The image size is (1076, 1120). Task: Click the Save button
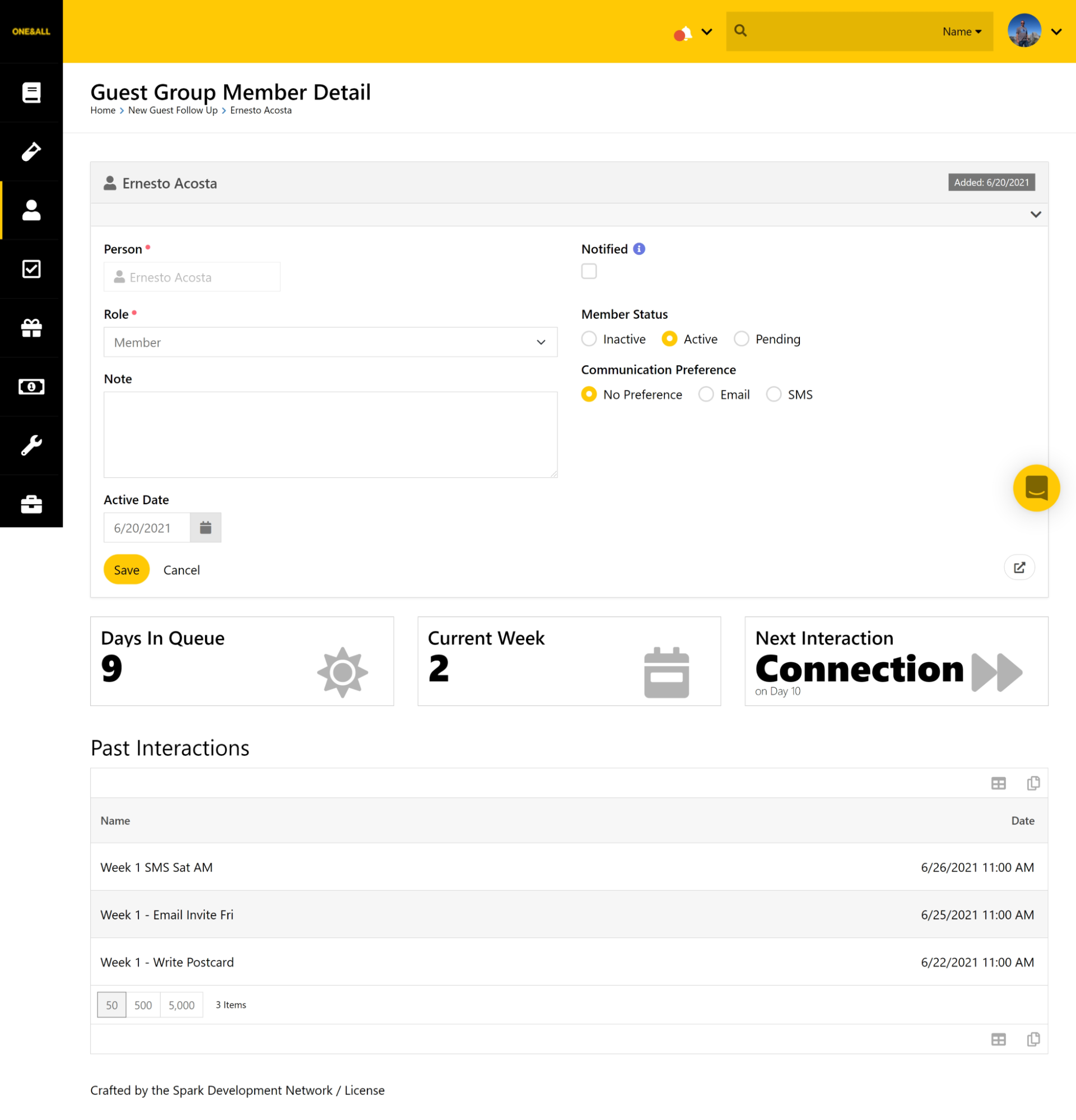coord(126,570)
